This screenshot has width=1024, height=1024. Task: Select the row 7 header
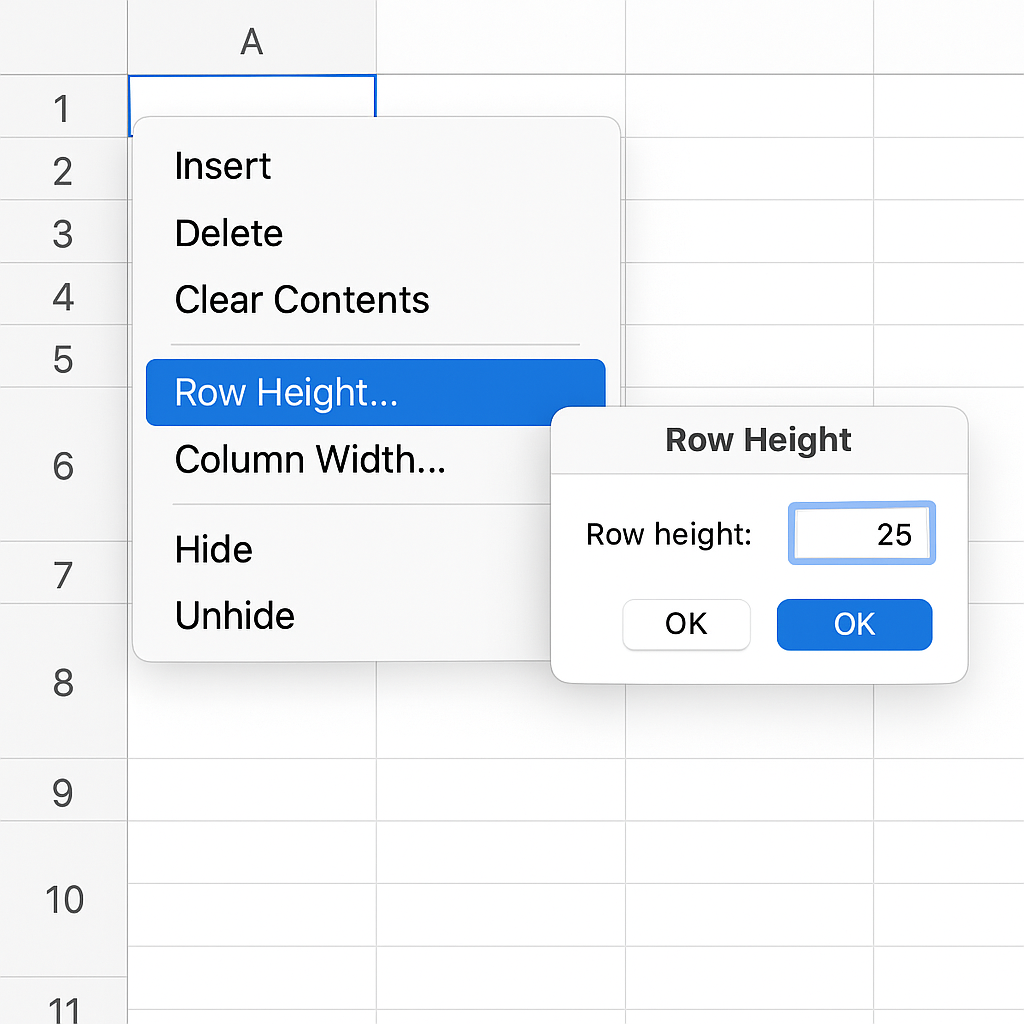(x=63, y=575)
